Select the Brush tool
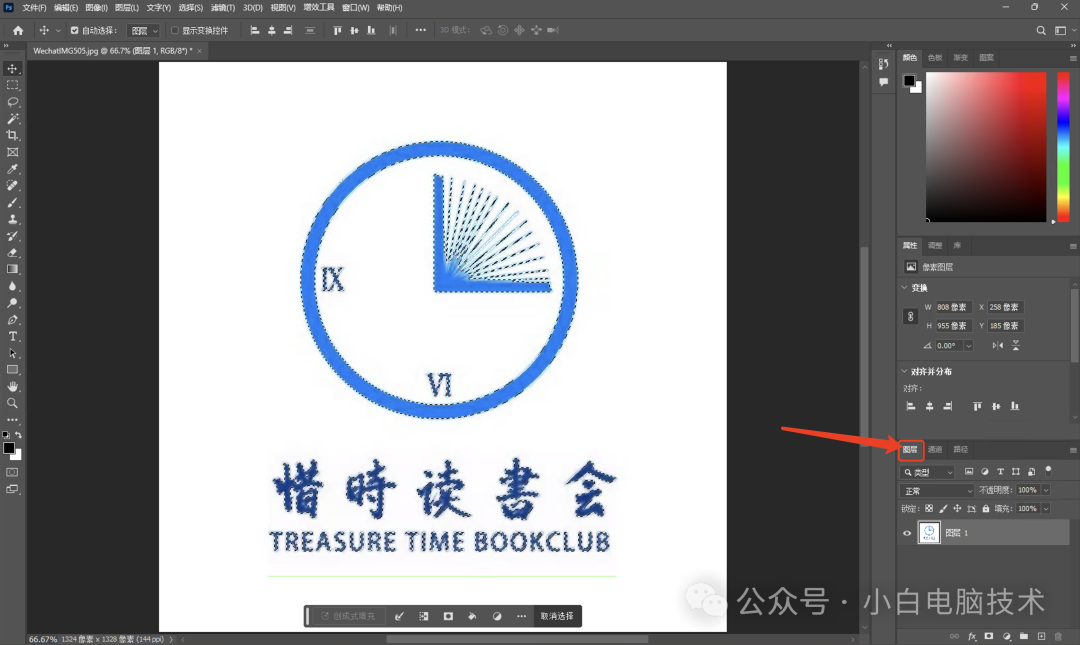 [x=12, y=203]
